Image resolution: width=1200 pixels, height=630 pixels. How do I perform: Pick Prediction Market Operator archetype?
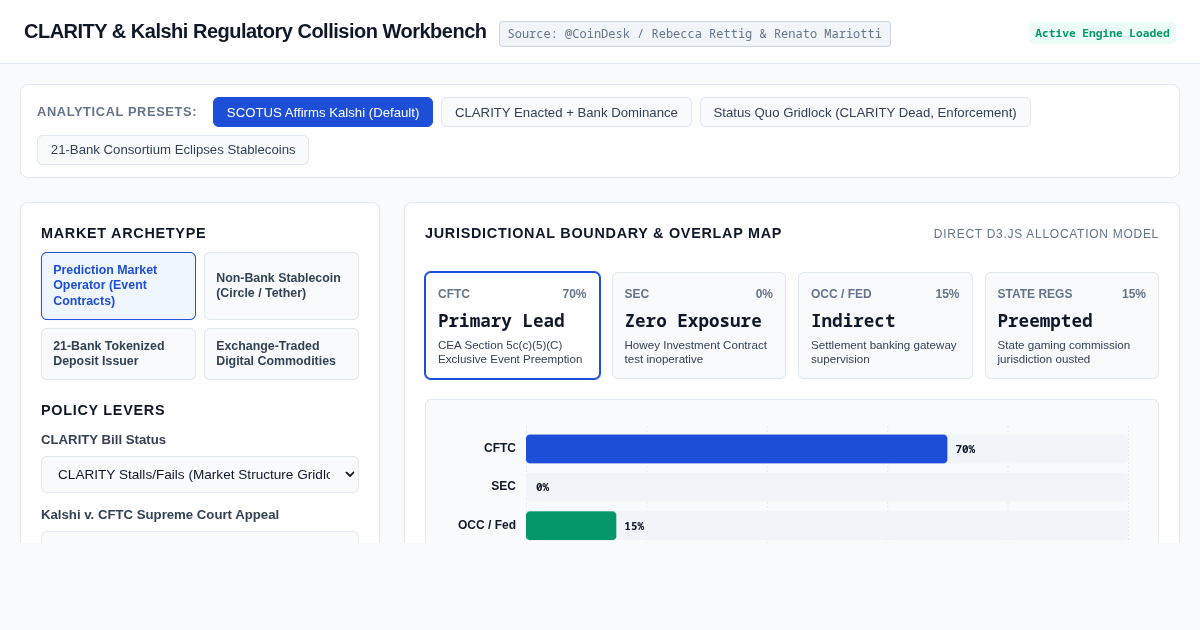click(118, 286)
